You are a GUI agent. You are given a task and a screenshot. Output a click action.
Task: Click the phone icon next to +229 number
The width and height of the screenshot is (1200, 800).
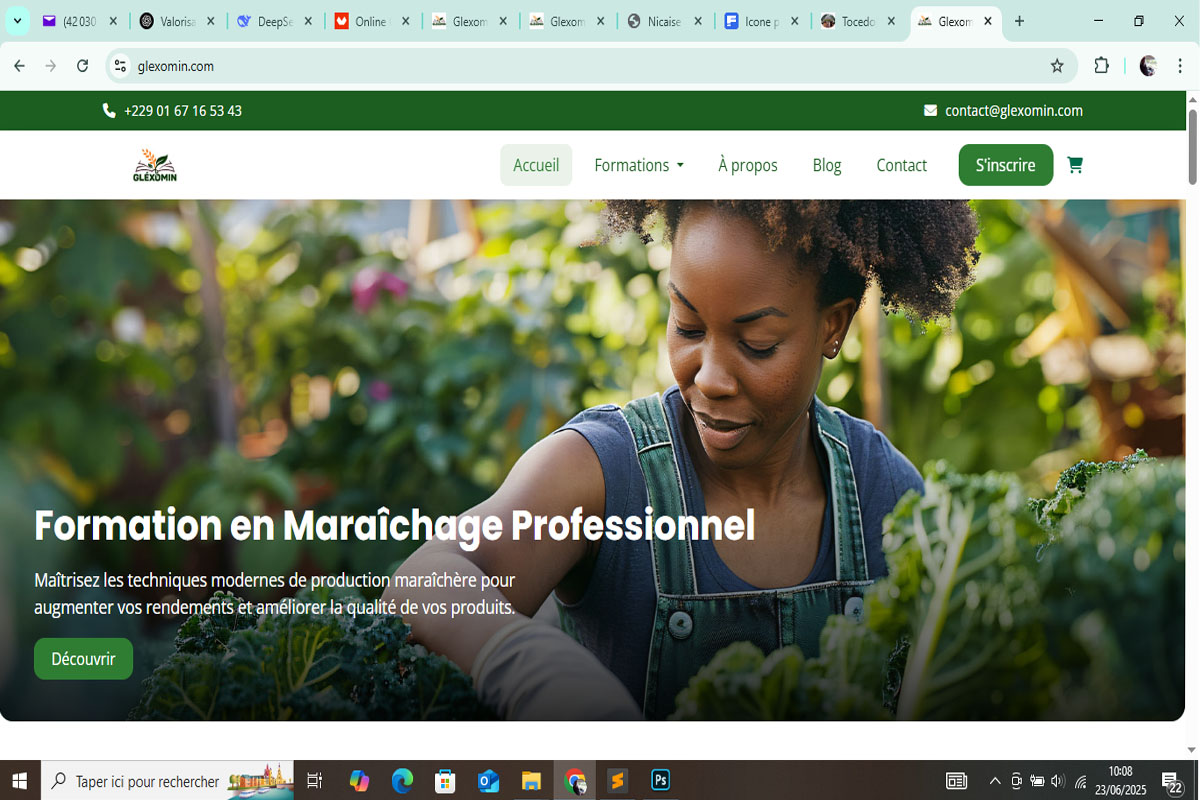coord(108,111)
